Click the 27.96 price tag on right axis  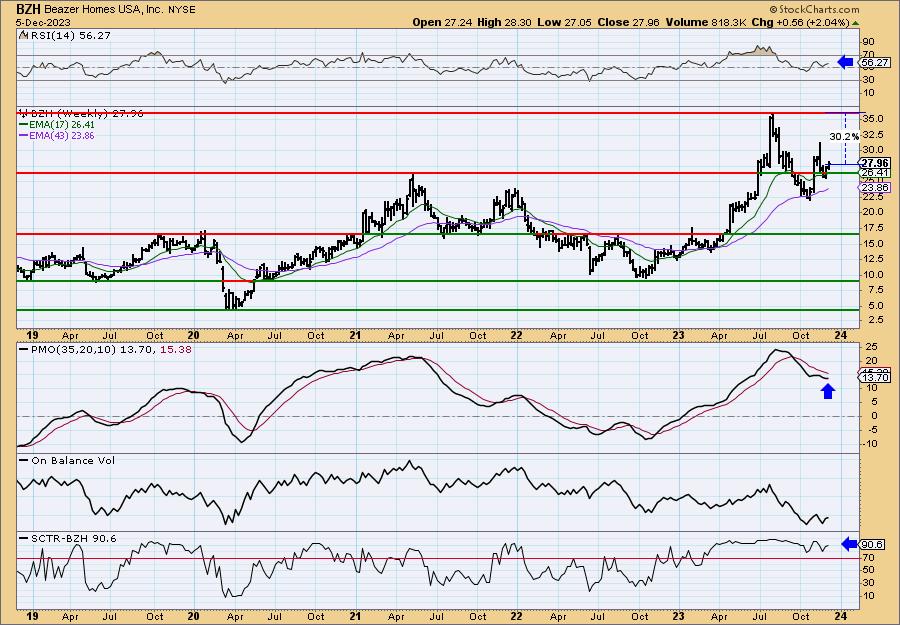coord(875,163)
